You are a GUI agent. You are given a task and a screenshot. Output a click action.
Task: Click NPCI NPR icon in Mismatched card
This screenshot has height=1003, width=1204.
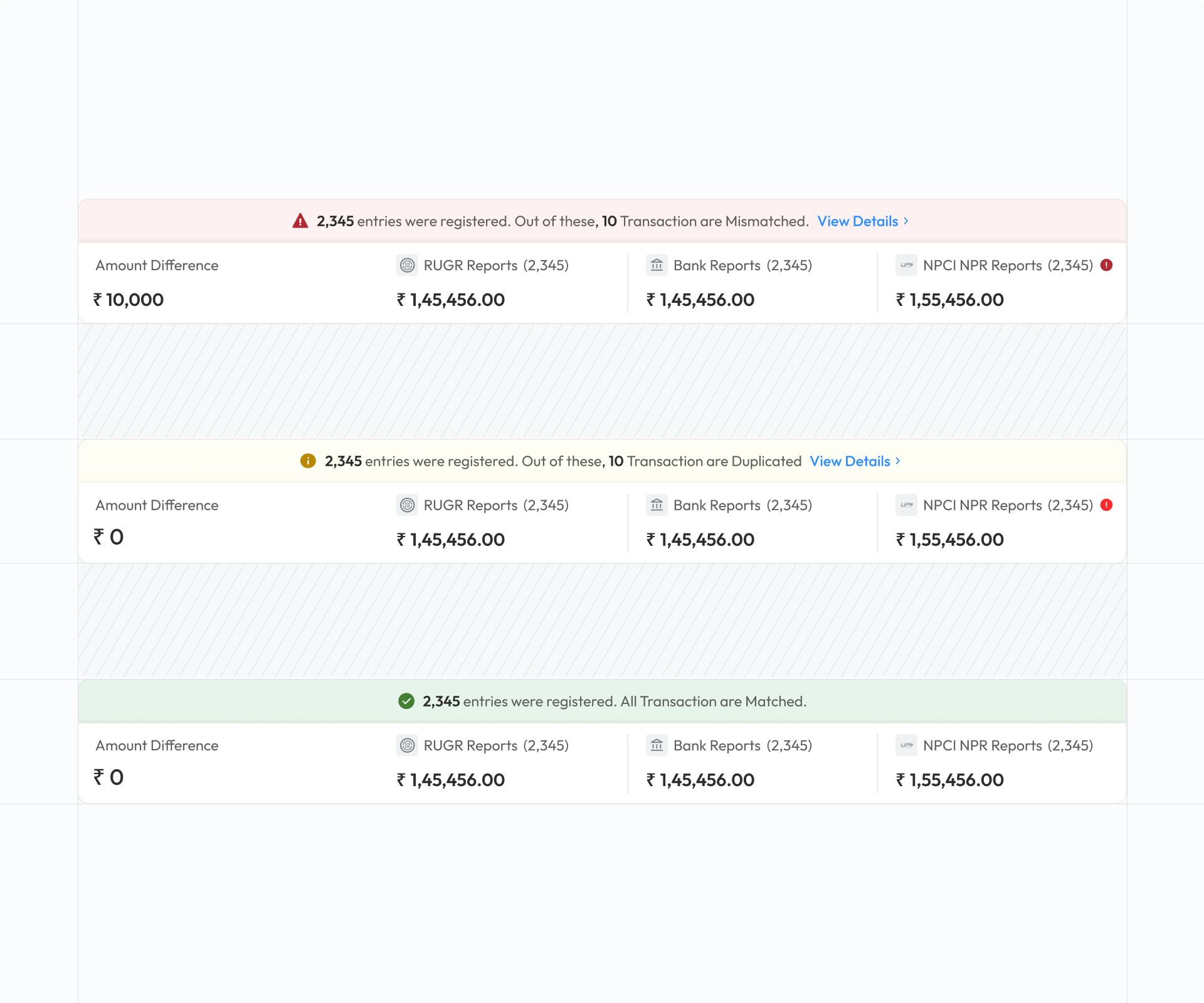click(907, 265)
